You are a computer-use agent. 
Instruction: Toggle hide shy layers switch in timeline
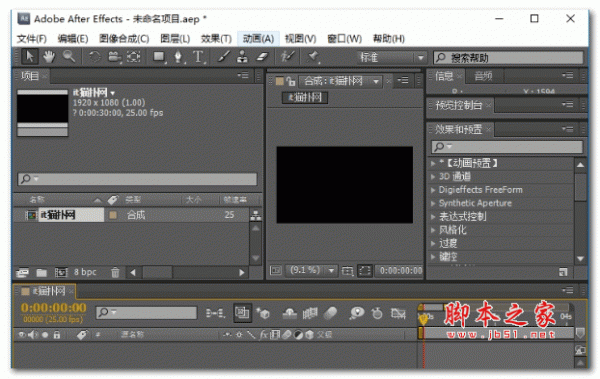[289, 314]
